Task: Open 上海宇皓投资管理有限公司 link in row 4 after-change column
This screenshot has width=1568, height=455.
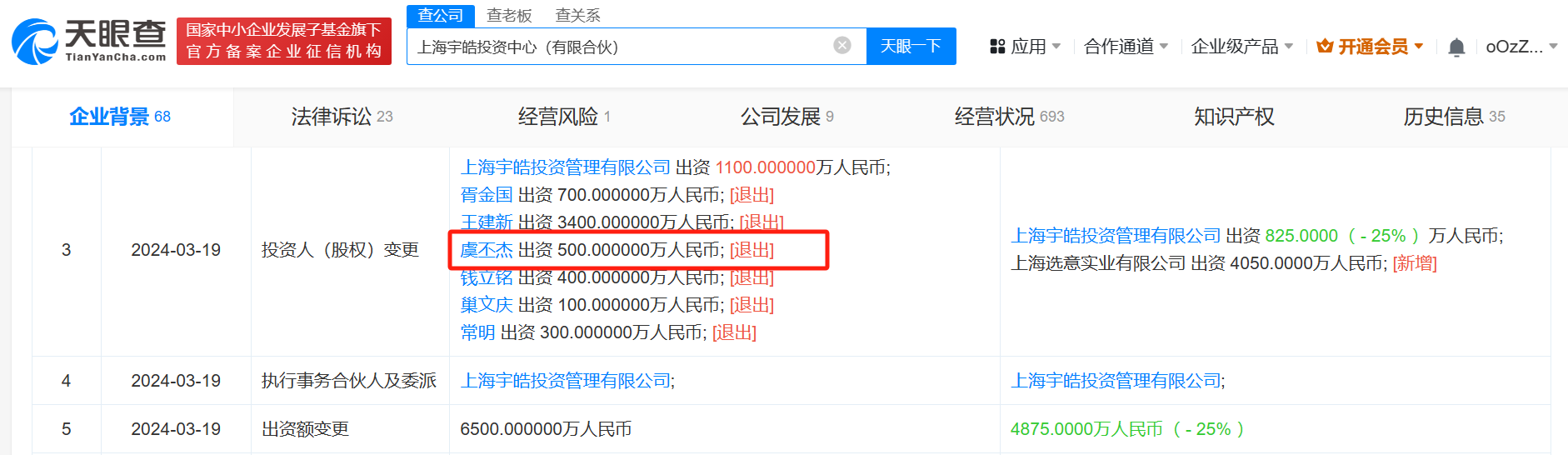Action: [x=1116, y=381]
